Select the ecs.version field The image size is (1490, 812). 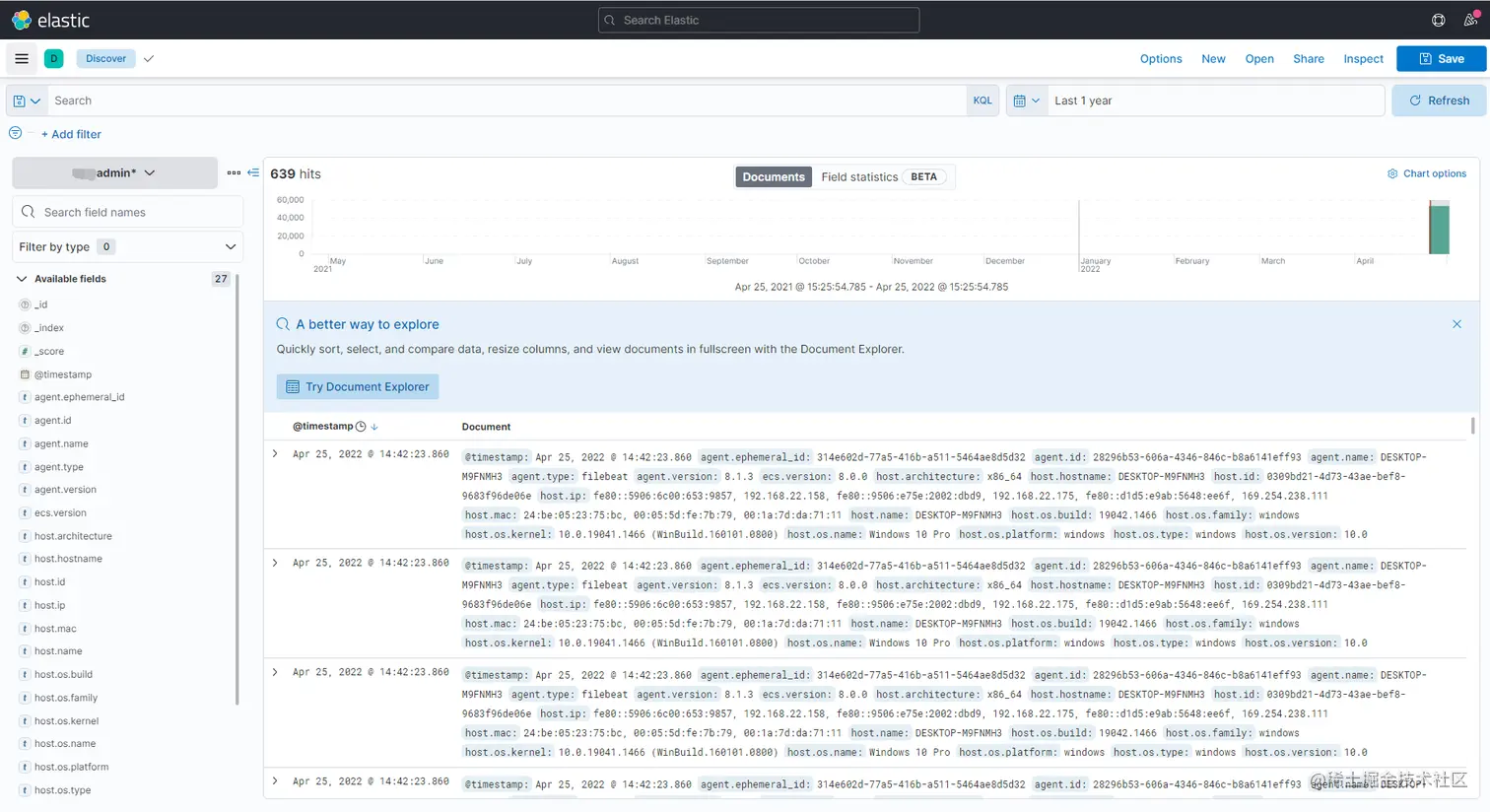click(60, 512)
